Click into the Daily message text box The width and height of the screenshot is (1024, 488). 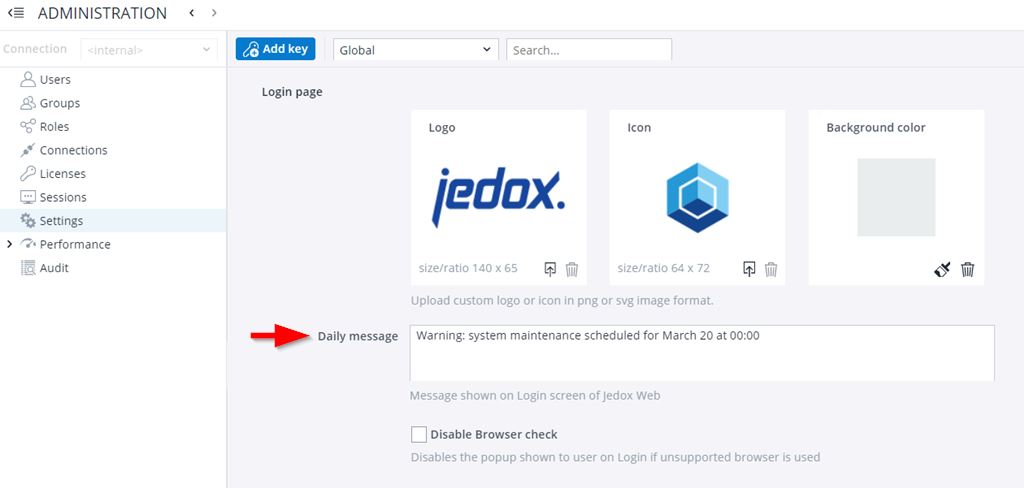click(702, 353)
